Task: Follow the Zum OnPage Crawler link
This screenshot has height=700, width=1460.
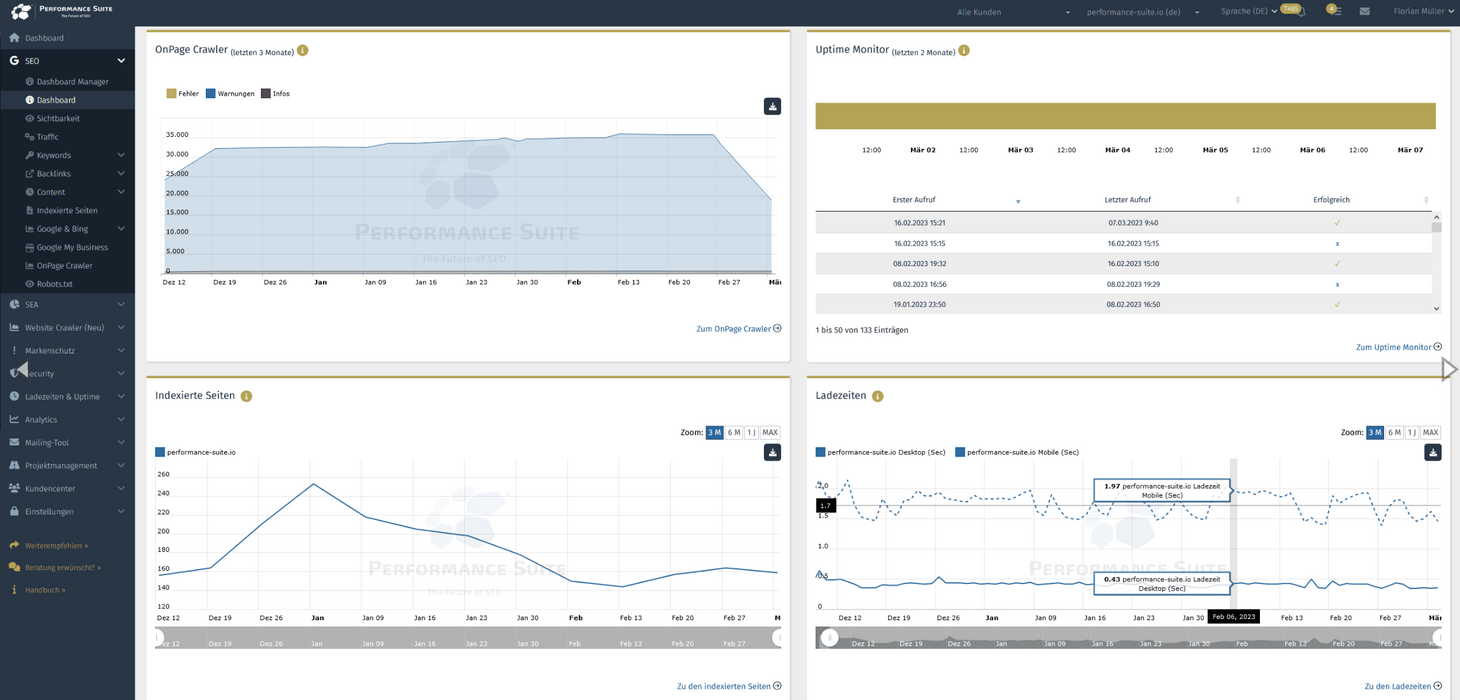Action: (x=738, y=328)
